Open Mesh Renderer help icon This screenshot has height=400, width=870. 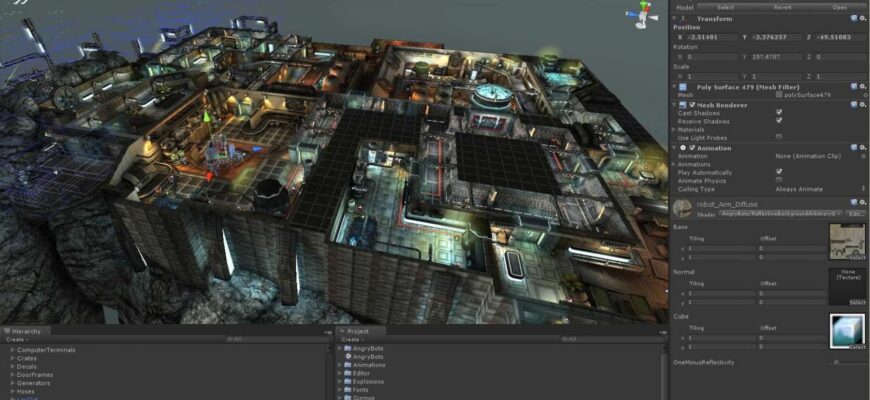point(854,104)
